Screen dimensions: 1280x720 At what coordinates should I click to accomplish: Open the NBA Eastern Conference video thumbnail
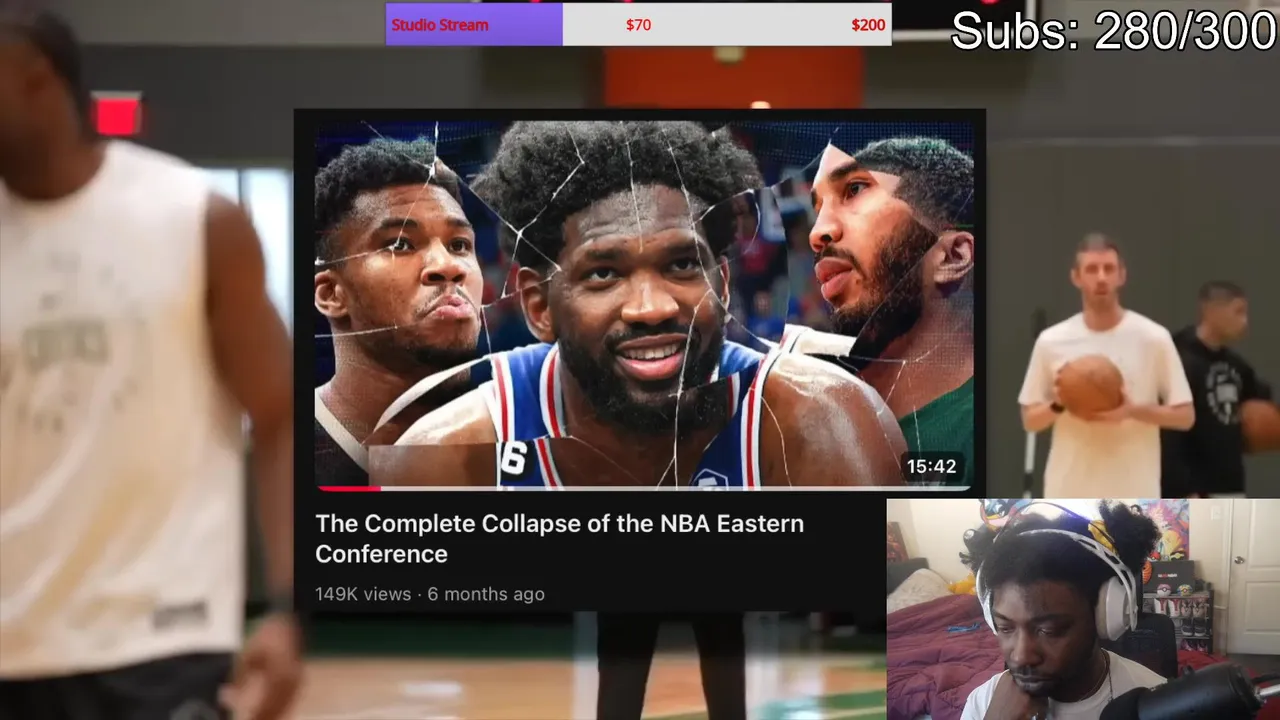[644, 305]
